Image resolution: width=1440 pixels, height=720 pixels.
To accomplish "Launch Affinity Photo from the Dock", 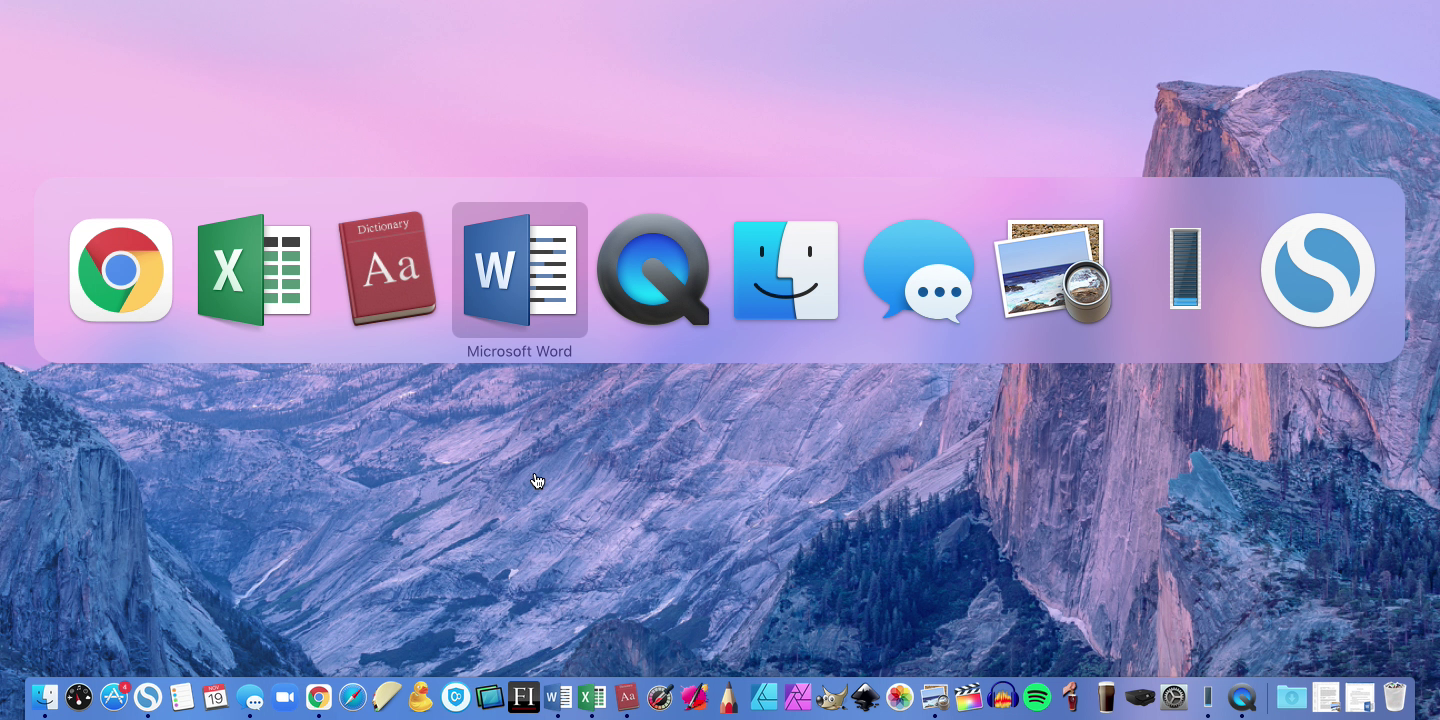I will pos(798,697).
